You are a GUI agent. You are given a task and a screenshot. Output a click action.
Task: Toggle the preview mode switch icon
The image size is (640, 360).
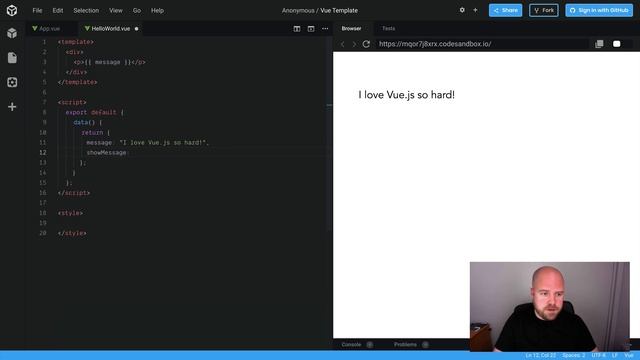click(616, 44)
